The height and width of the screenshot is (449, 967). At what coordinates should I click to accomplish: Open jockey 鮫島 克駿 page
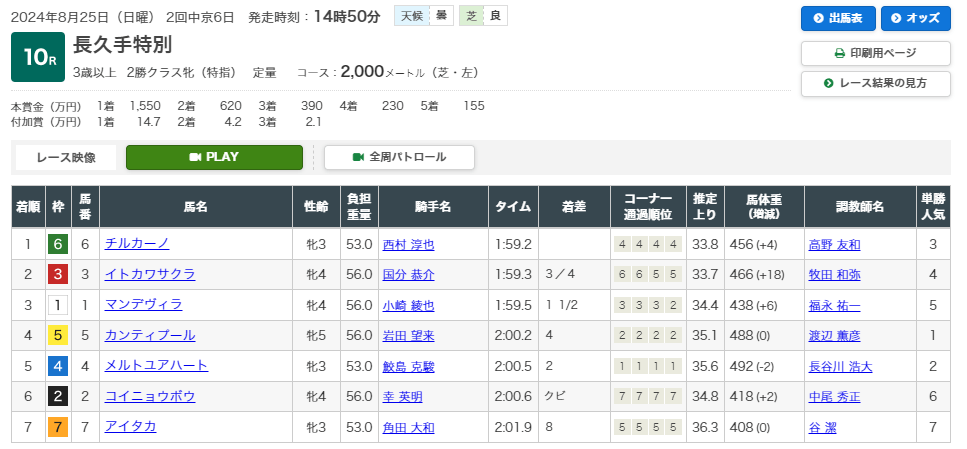click(x=408, y=366)
